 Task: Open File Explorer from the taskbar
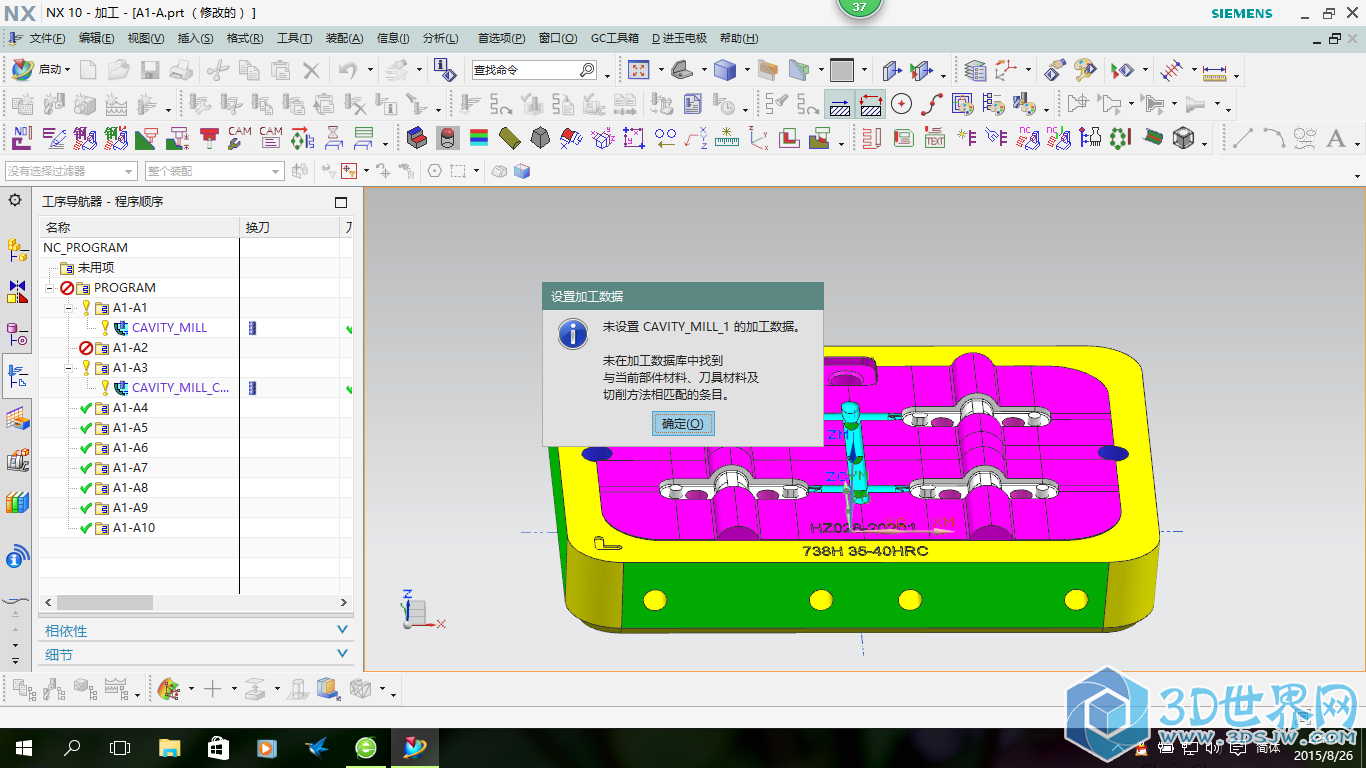170,747
